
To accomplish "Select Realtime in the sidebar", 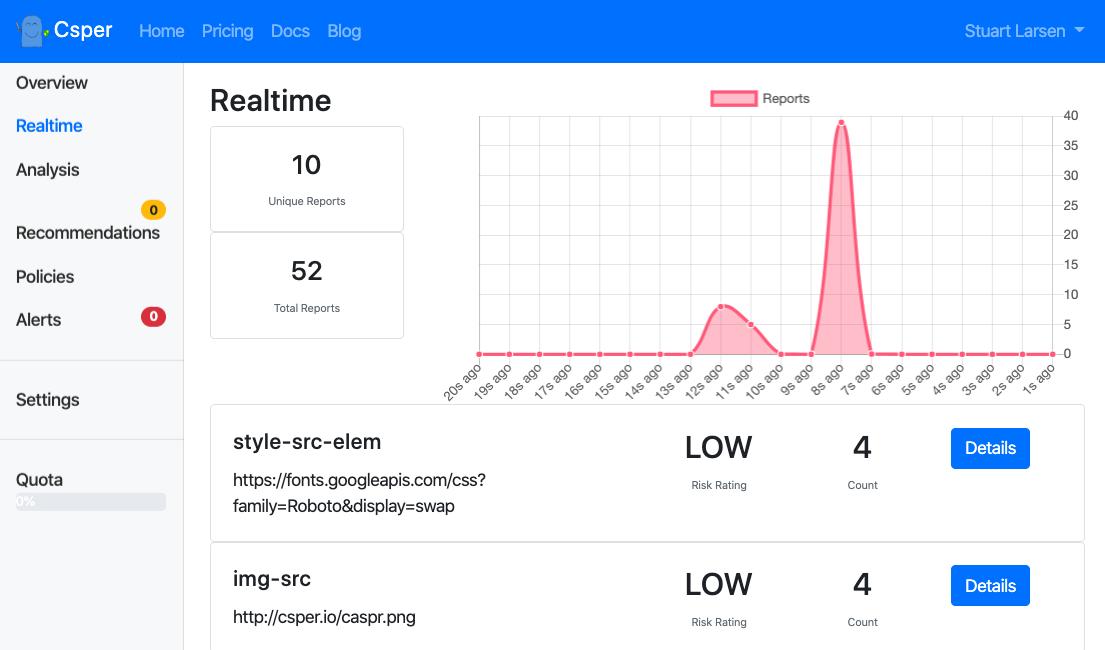I will click(x=49, y=125).
